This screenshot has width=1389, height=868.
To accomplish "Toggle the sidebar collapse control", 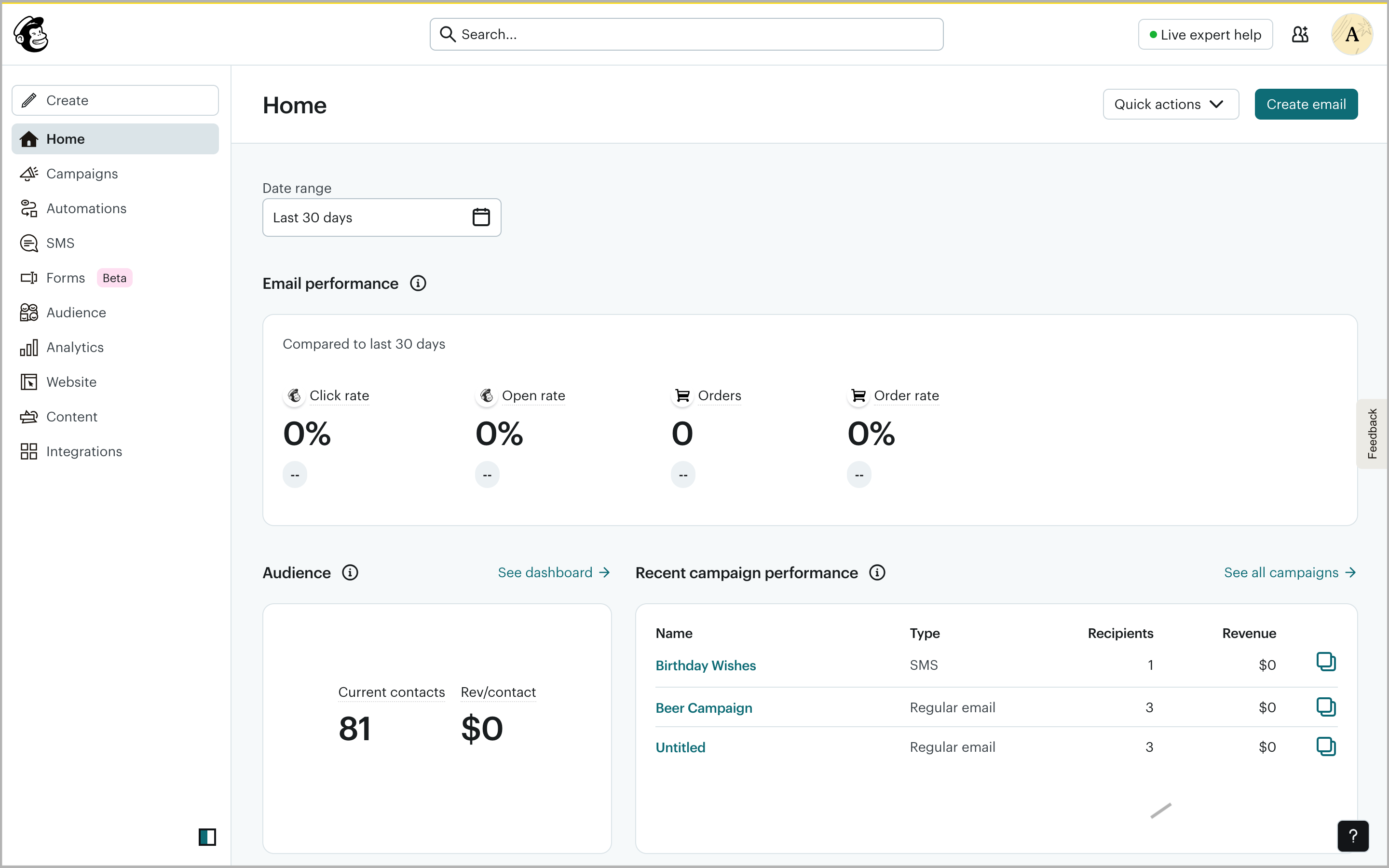I will [x=207, y=837].
